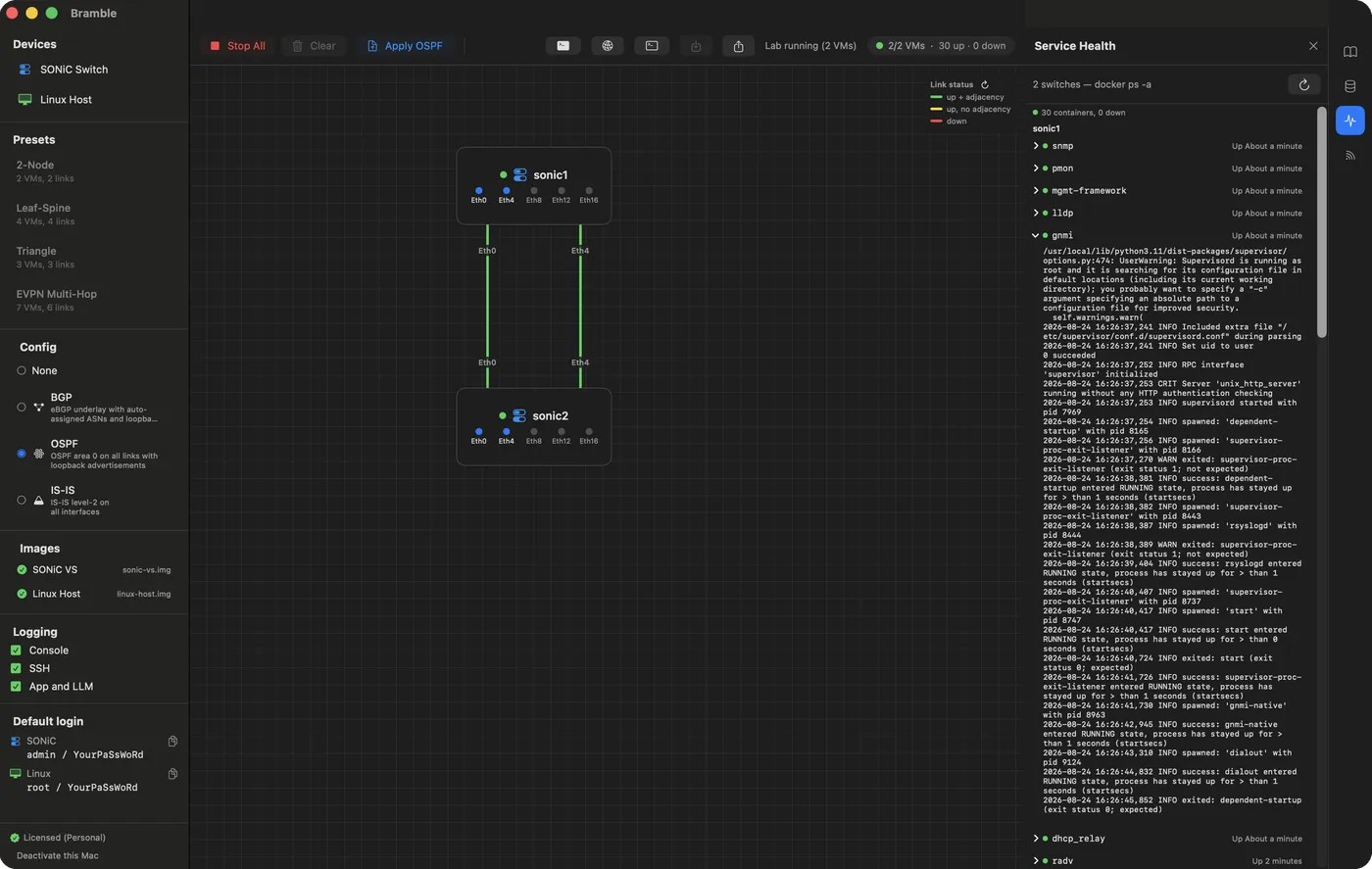
Task: Click the Clear button in toolbar
Action: pyautogui.click(x=314, y=46)
